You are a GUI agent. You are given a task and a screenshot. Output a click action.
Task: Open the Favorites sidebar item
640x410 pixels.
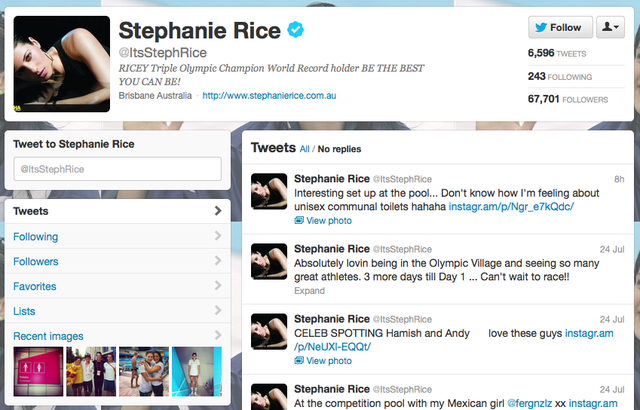click(118, 286)
